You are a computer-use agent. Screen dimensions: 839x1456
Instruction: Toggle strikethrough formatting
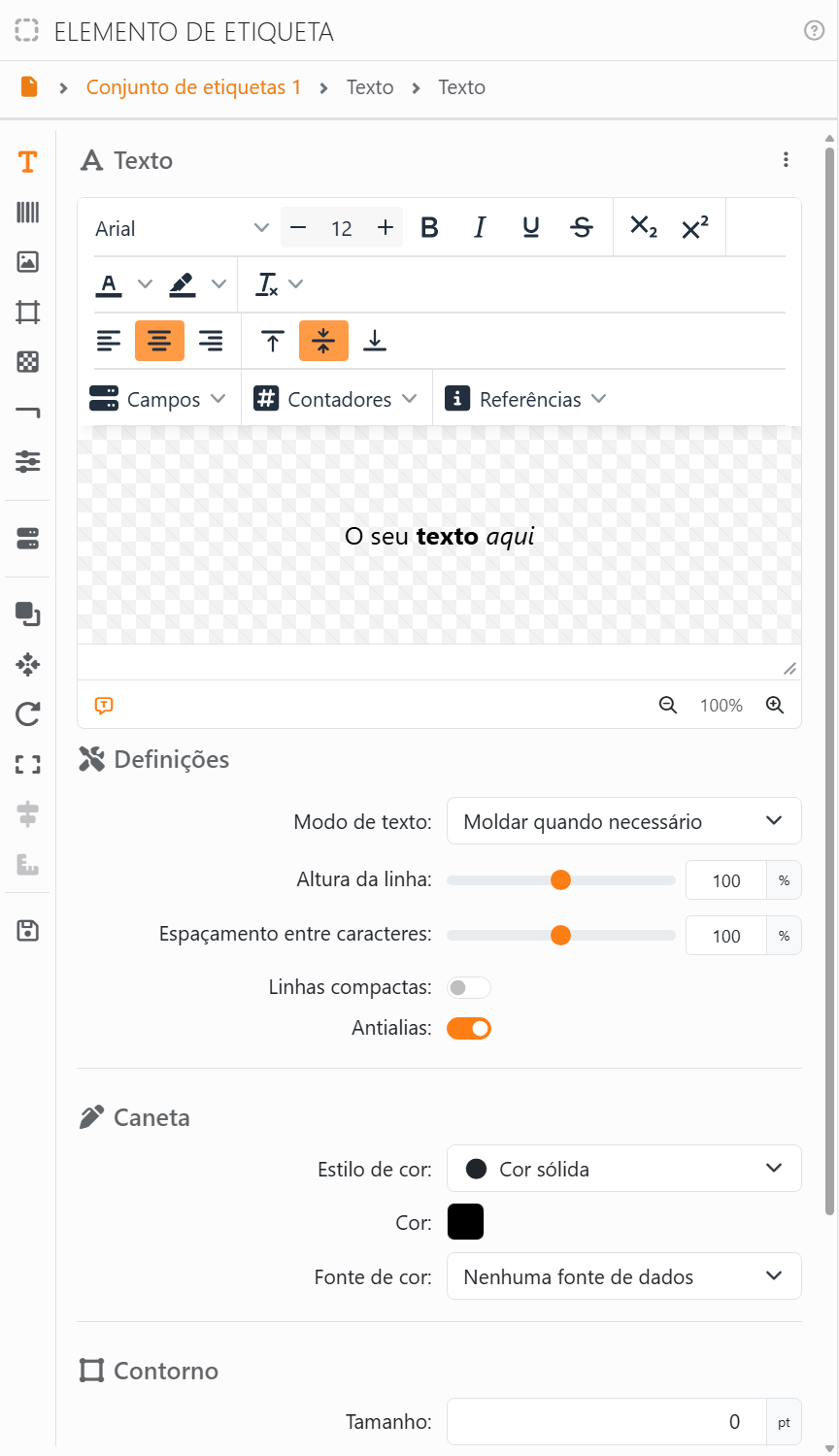pyautogui.click(x=582, y=227)
